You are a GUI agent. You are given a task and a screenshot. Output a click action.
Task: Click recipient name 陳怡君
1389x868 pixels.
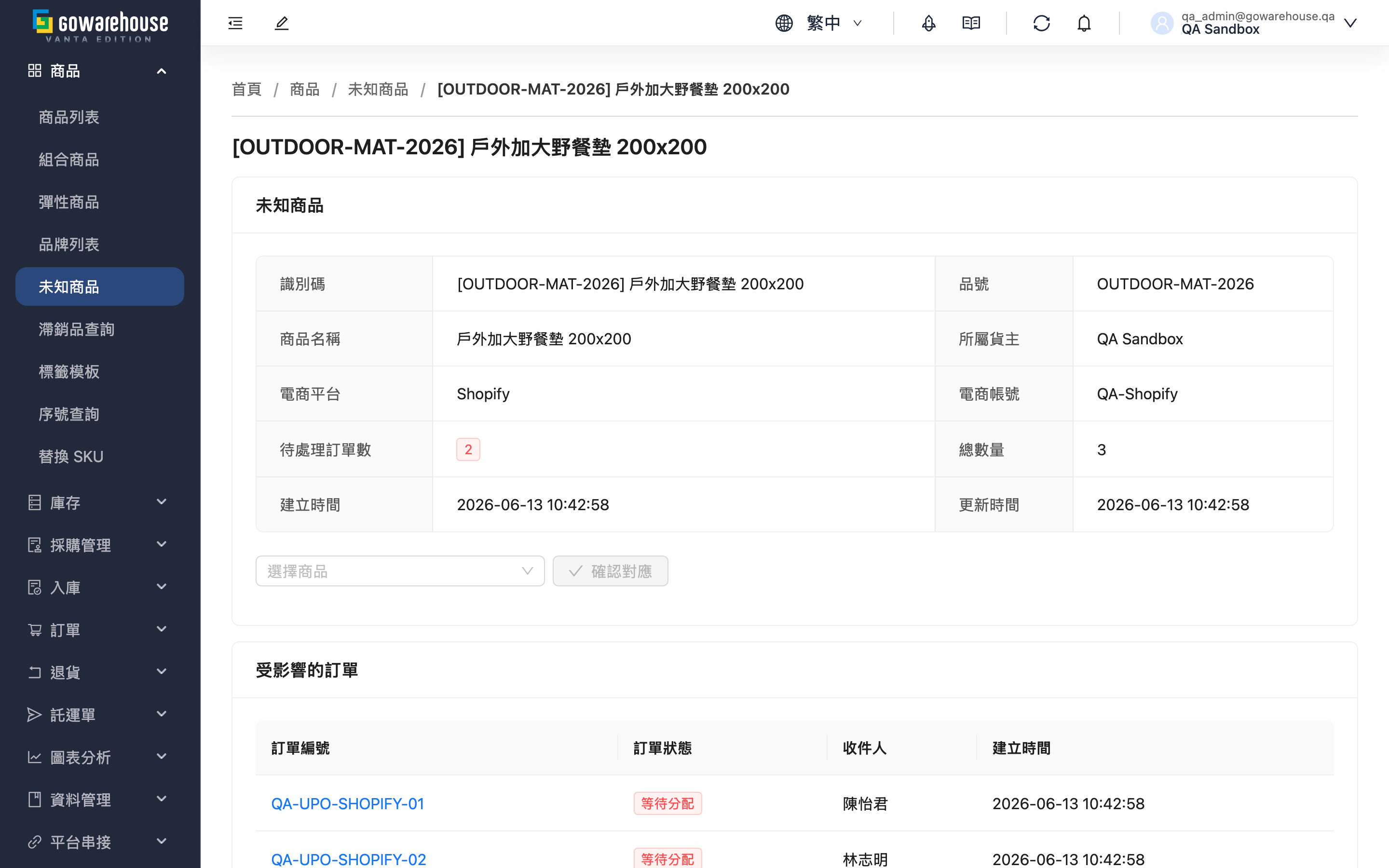(865, 804)
